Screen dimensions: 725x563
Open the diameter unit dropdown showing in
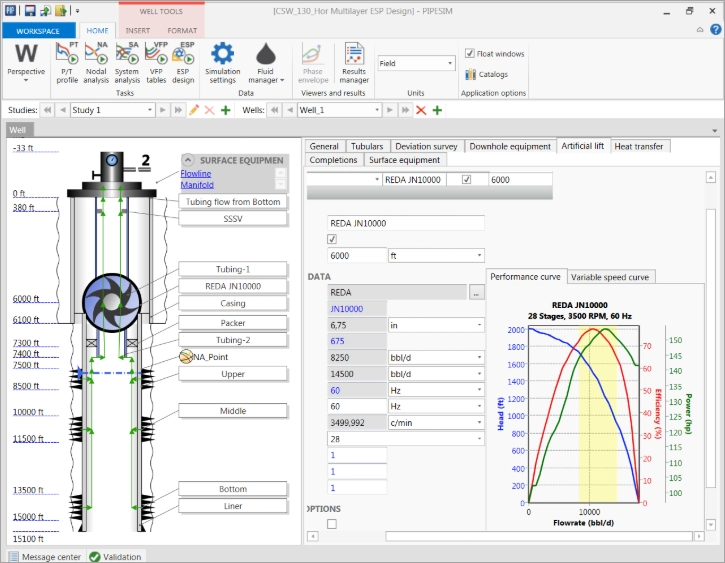click(x=436, y=325)
